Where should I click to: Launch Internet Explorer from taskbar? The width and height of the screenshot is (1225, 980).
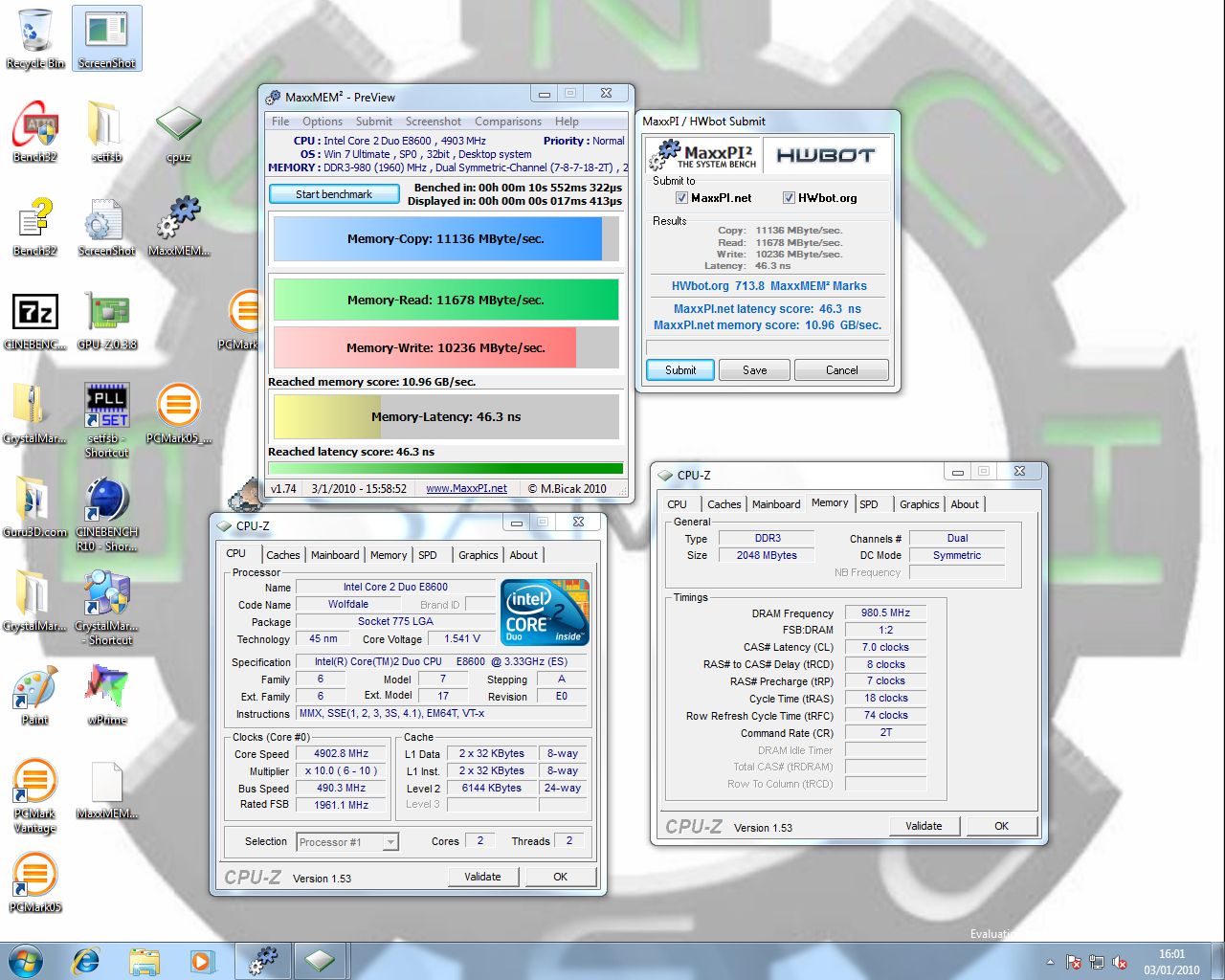pos(86,961)
